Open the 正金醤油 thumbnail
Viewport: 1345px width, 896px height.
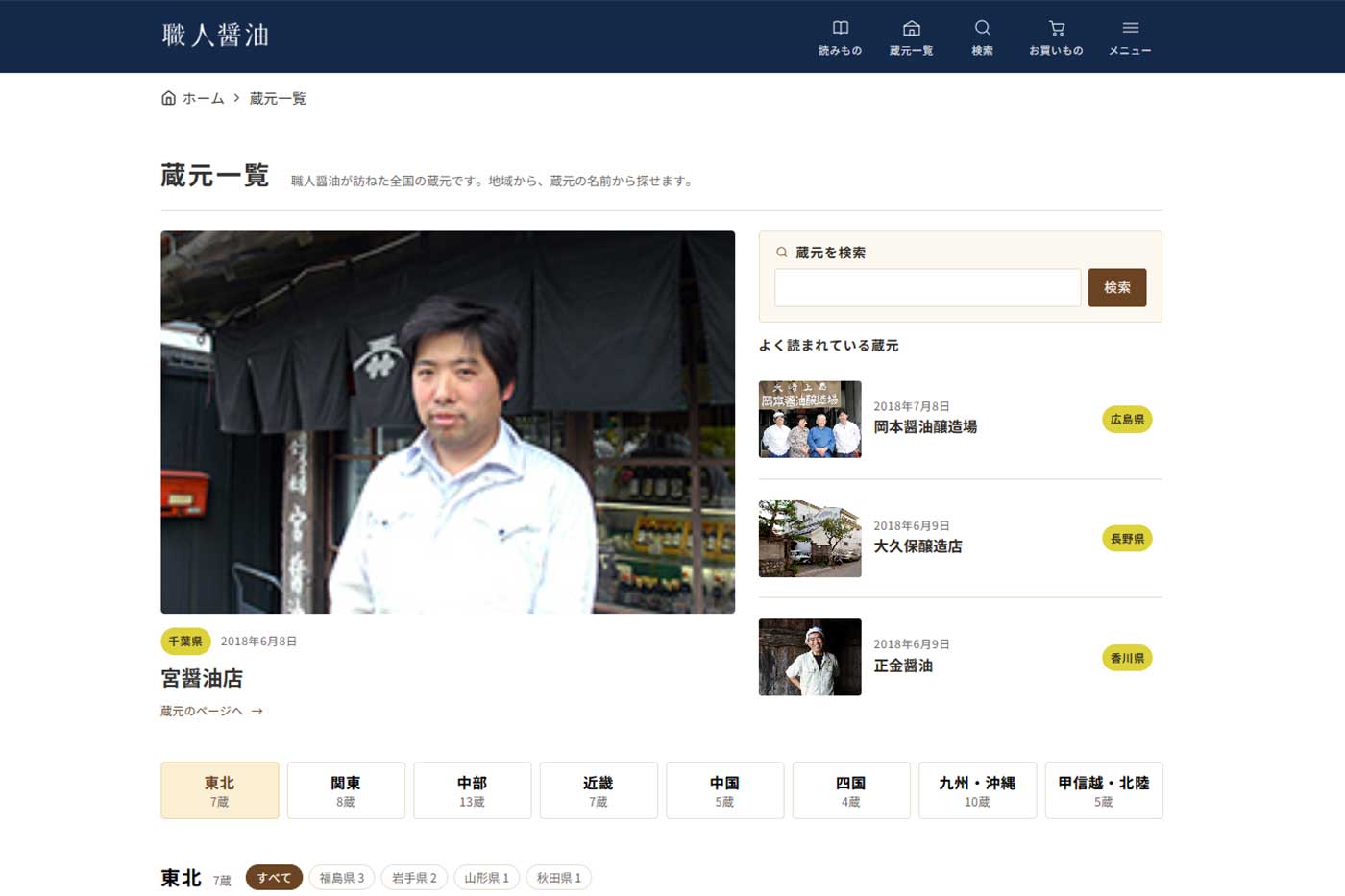810,657
